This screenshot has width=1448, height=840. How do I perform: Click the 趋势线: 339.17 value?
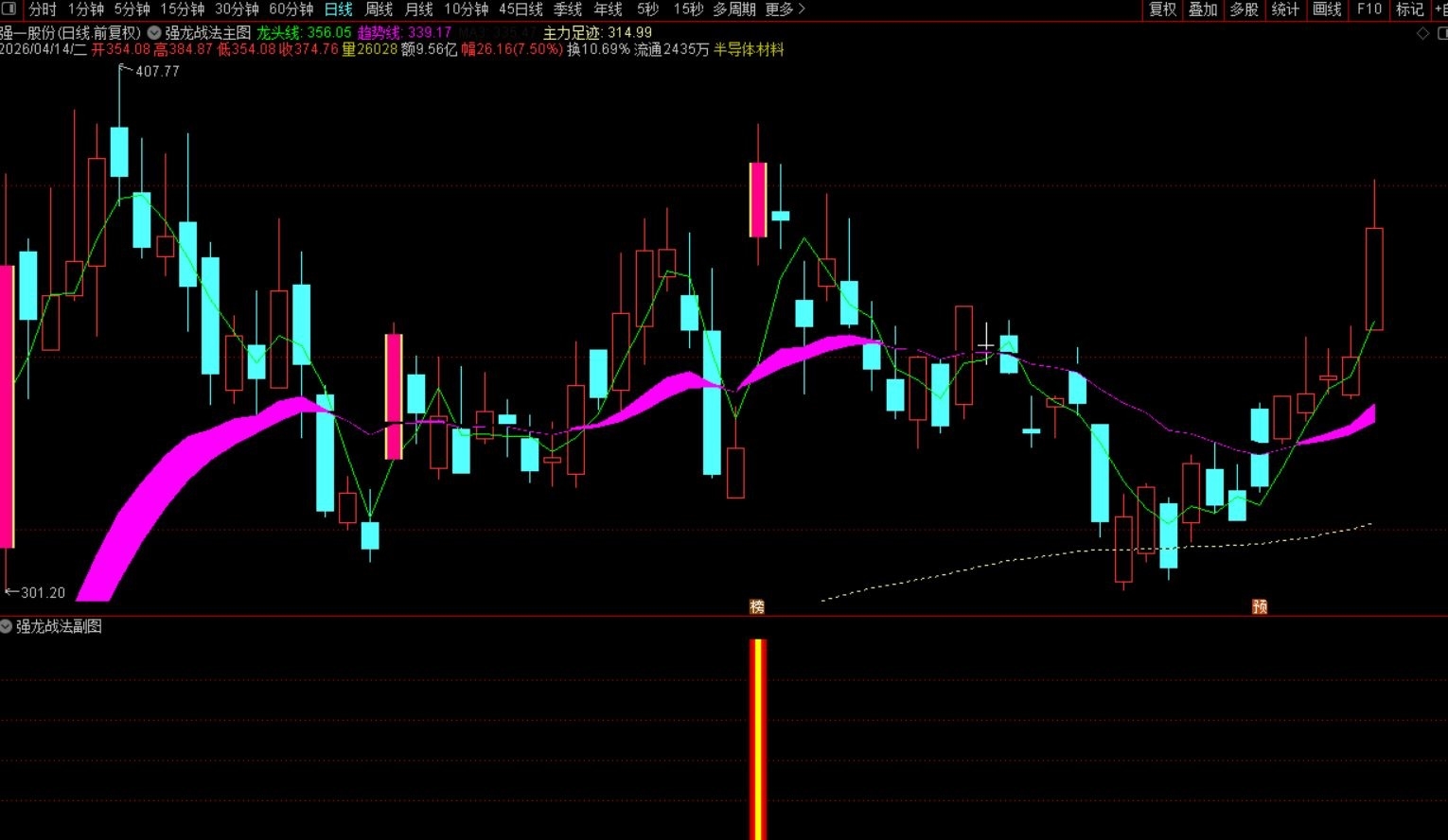pos(405,33)
